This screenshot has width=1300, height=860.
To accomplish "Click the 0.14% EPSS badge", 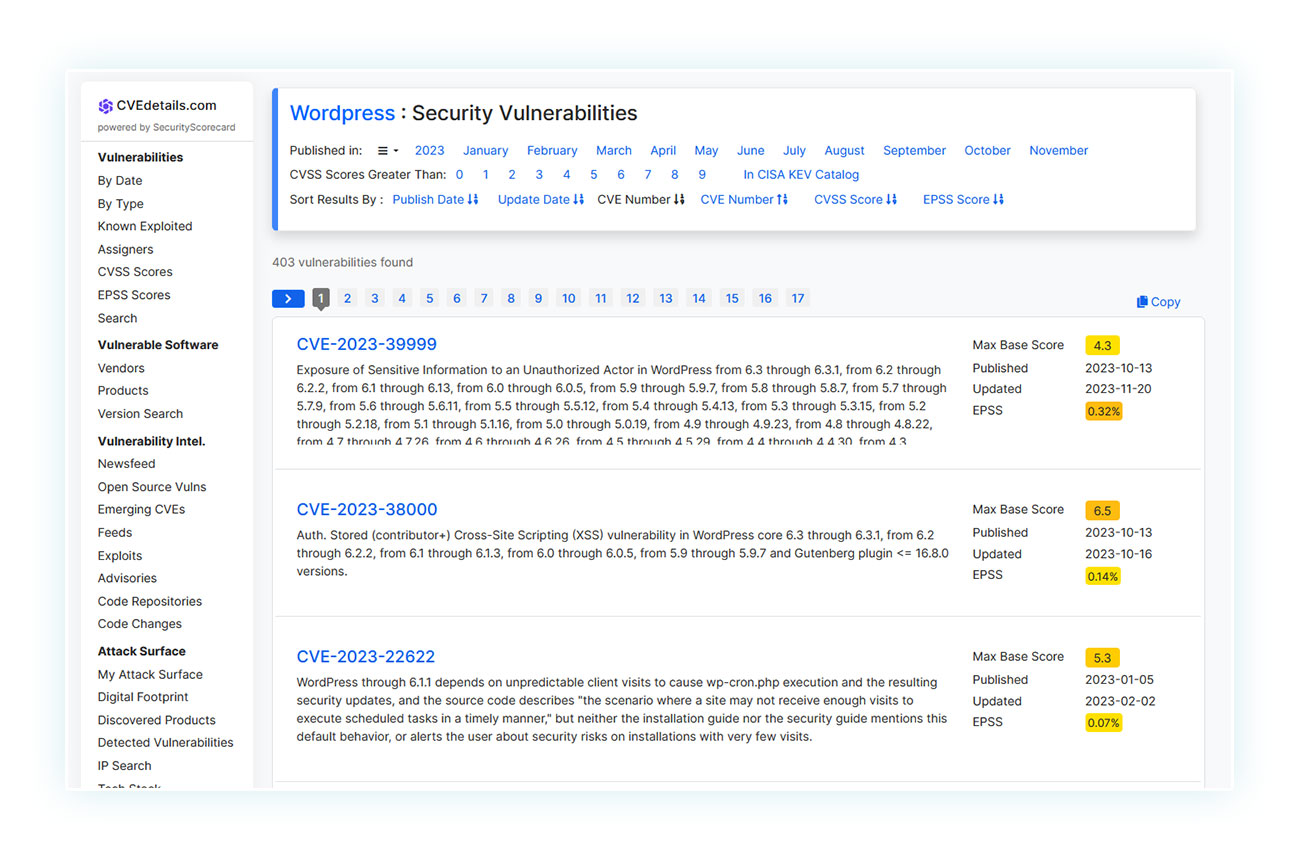I will 1103,576.
